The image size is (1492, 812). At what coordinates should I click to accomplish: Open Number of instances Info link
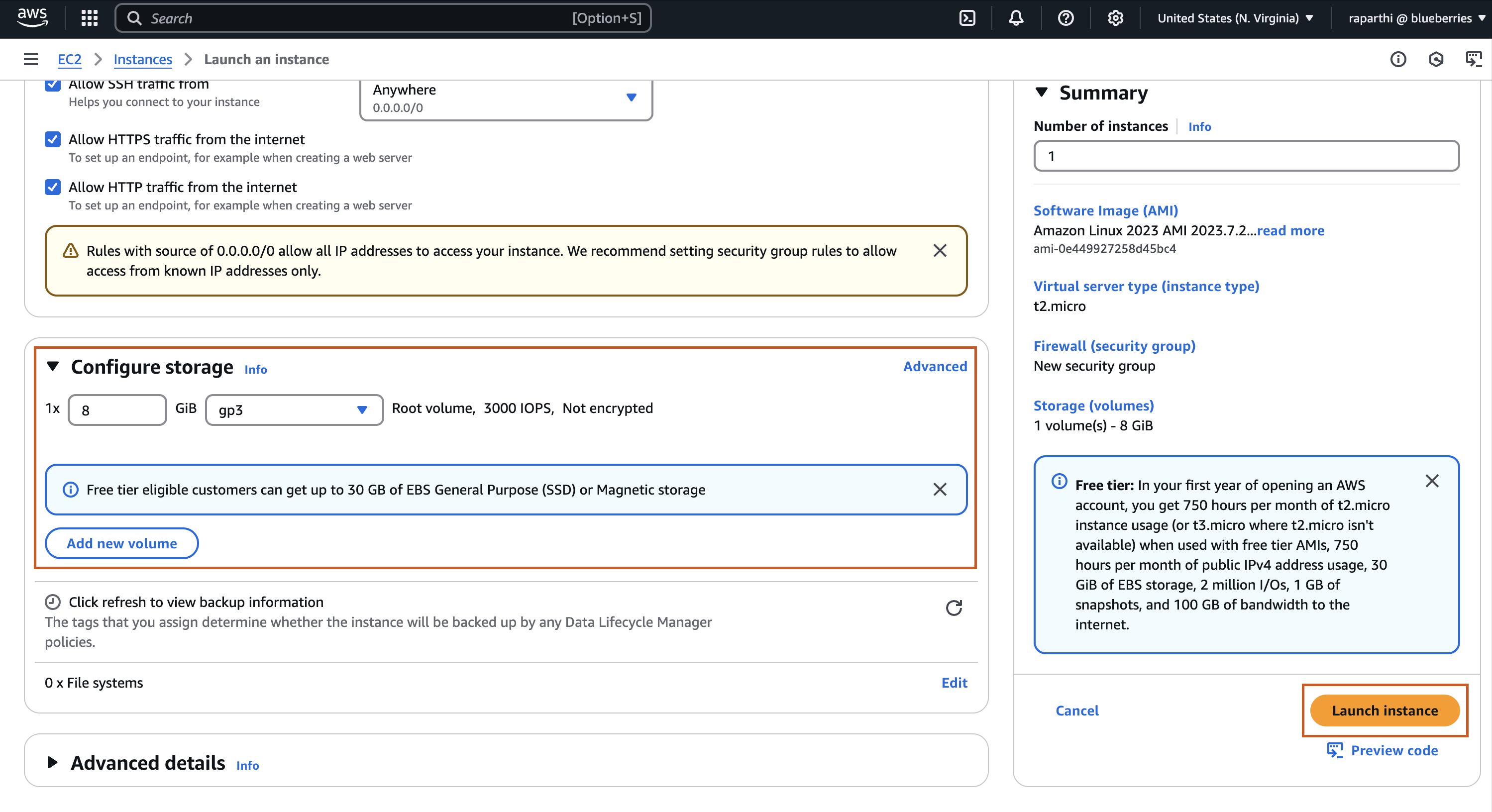click(1199, 127)
